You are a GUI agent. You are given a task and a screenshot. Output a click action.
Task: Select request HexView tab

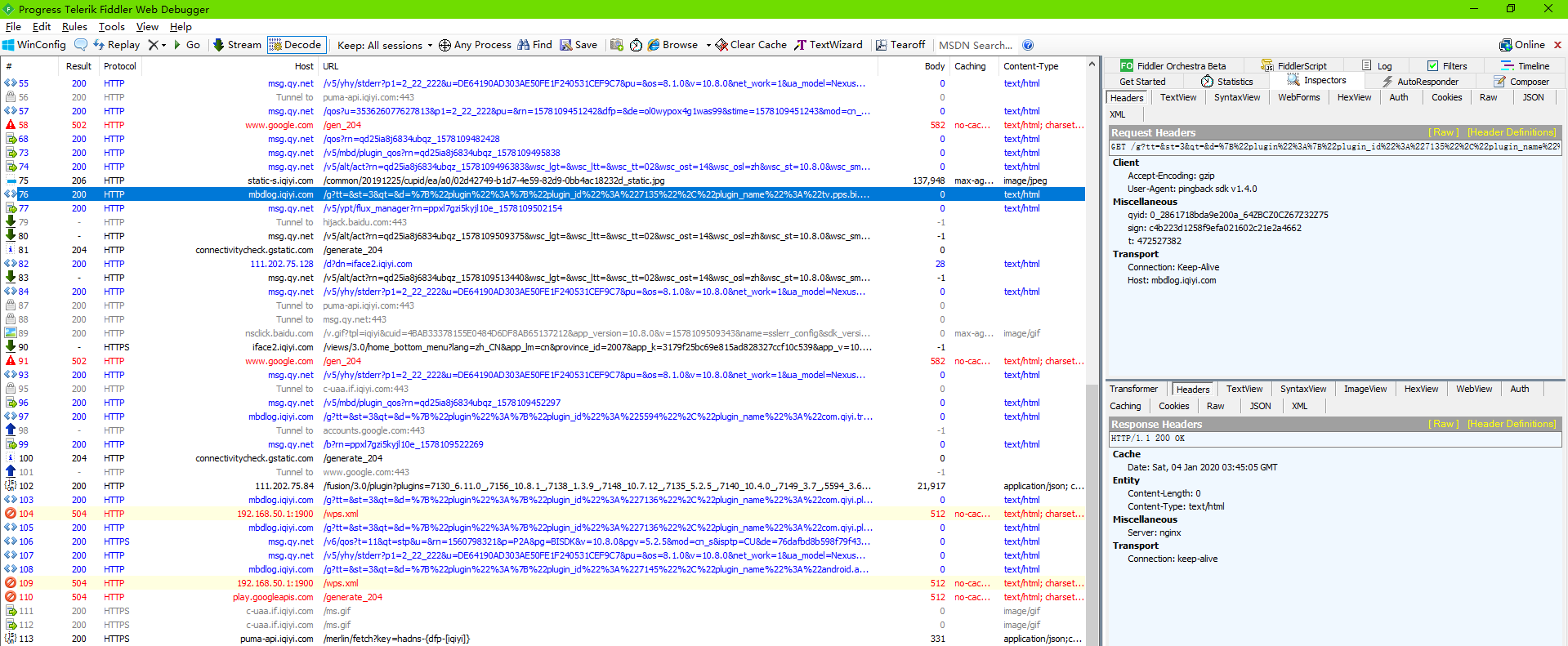[x=1354, y=97]
